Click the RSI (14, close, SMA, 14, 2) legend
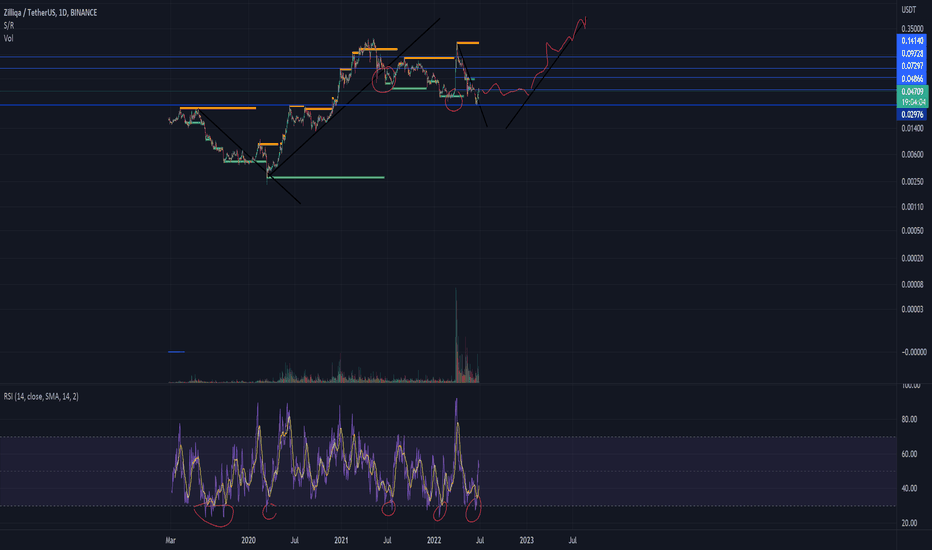932x550 pixels. coord(41,397)
